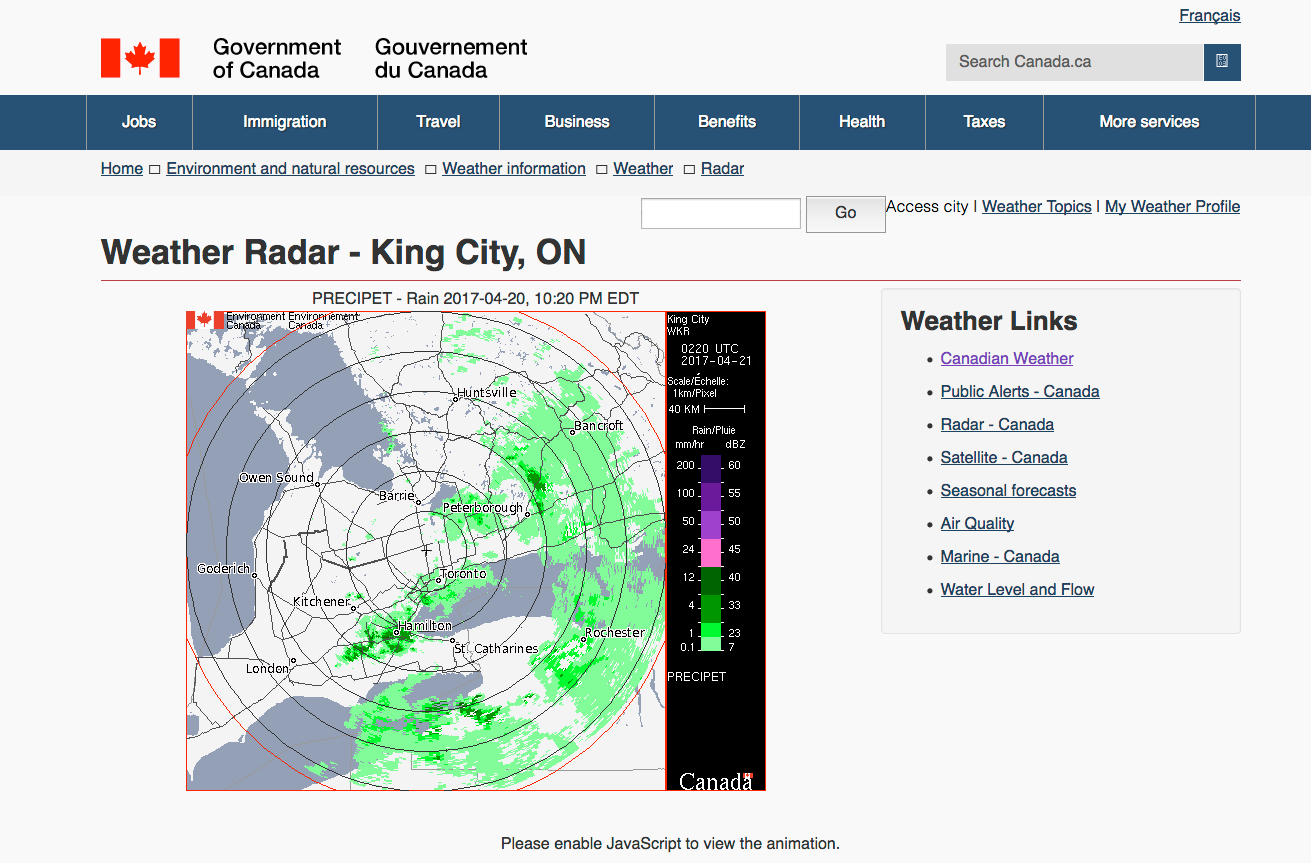Viewport: 1311px width, 863px height.
Task: Open the Taxes navigation item
Action: (984, 122)
